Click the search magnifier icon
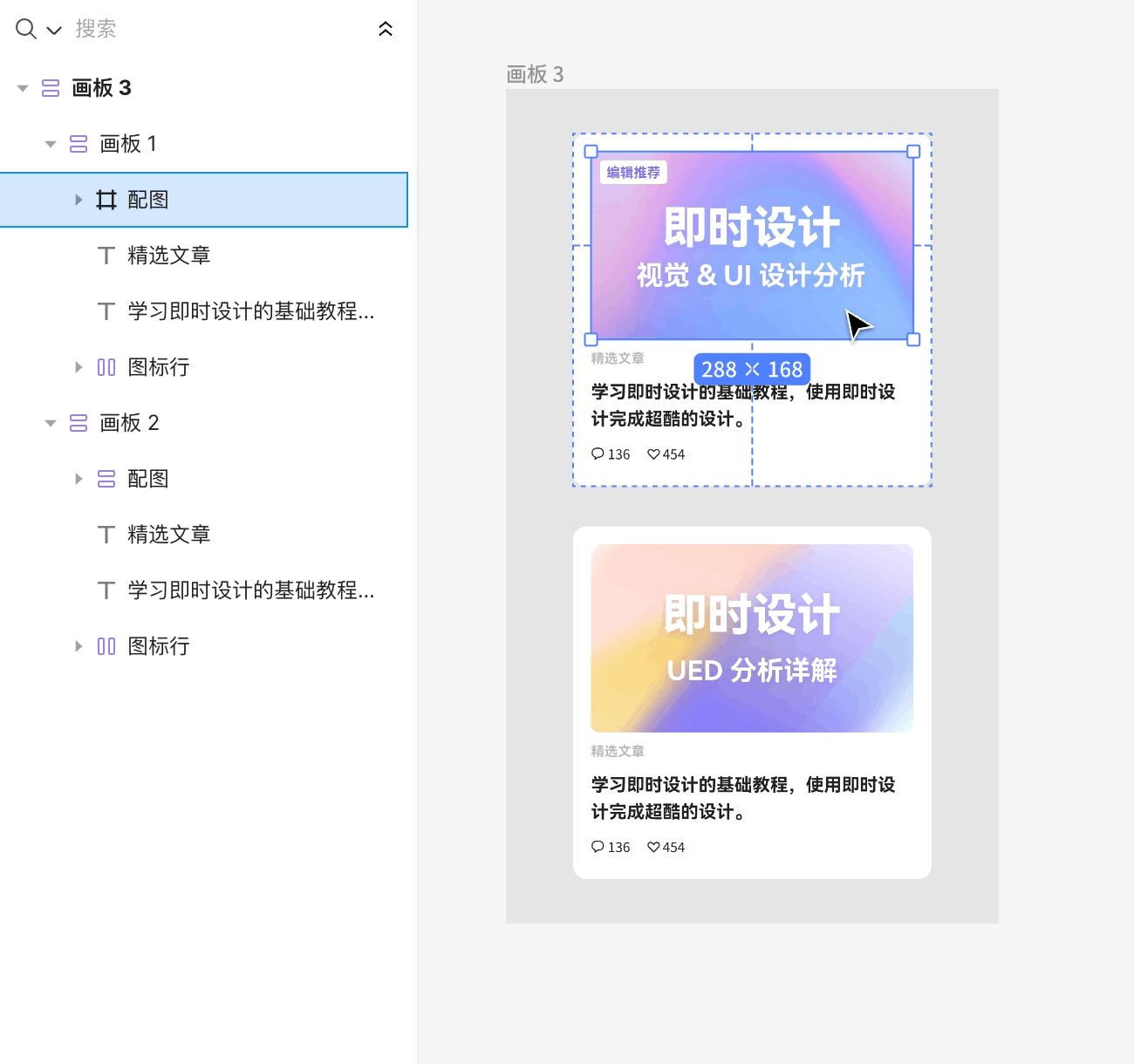This screenshot has width=1134, height=1064. pos(26,29)
